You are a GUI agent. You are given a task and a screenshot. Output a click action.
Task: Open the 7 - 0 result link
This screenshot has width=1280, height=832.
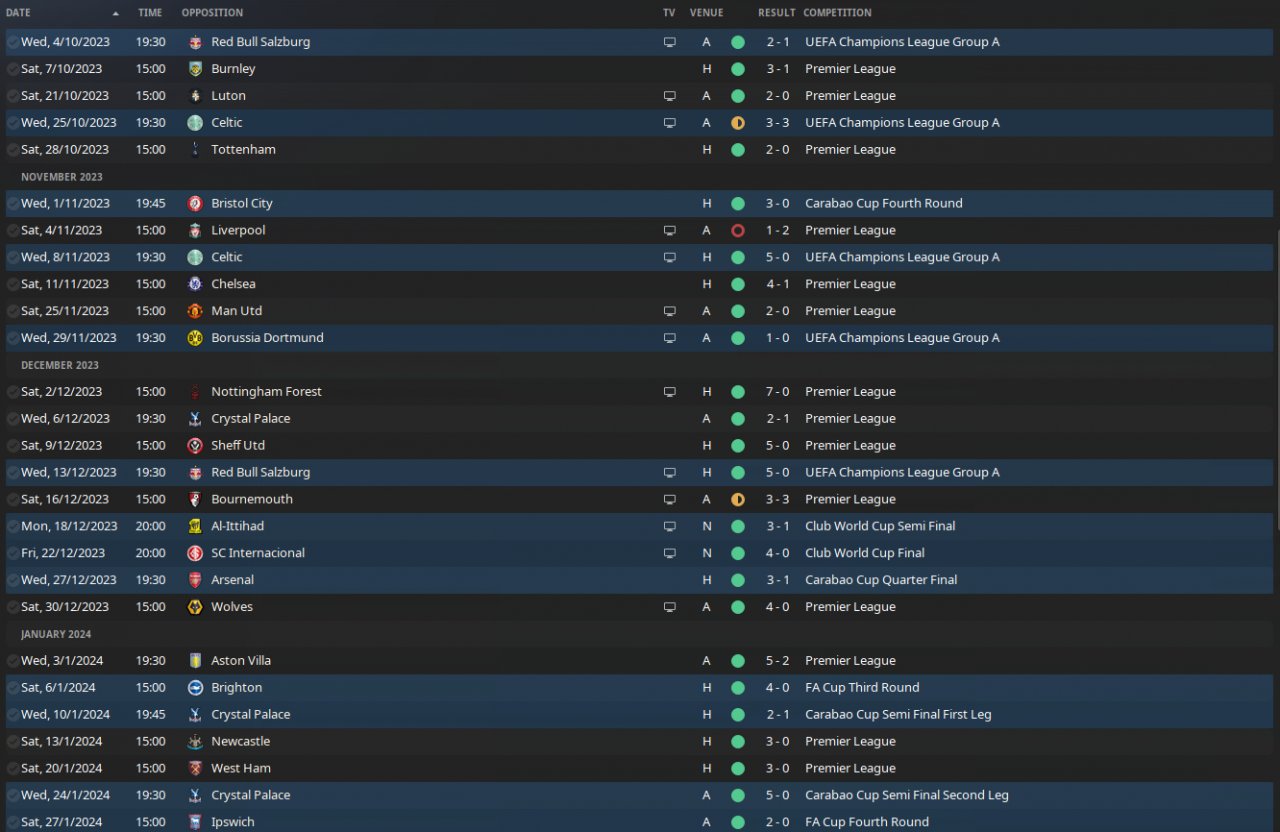778,392
